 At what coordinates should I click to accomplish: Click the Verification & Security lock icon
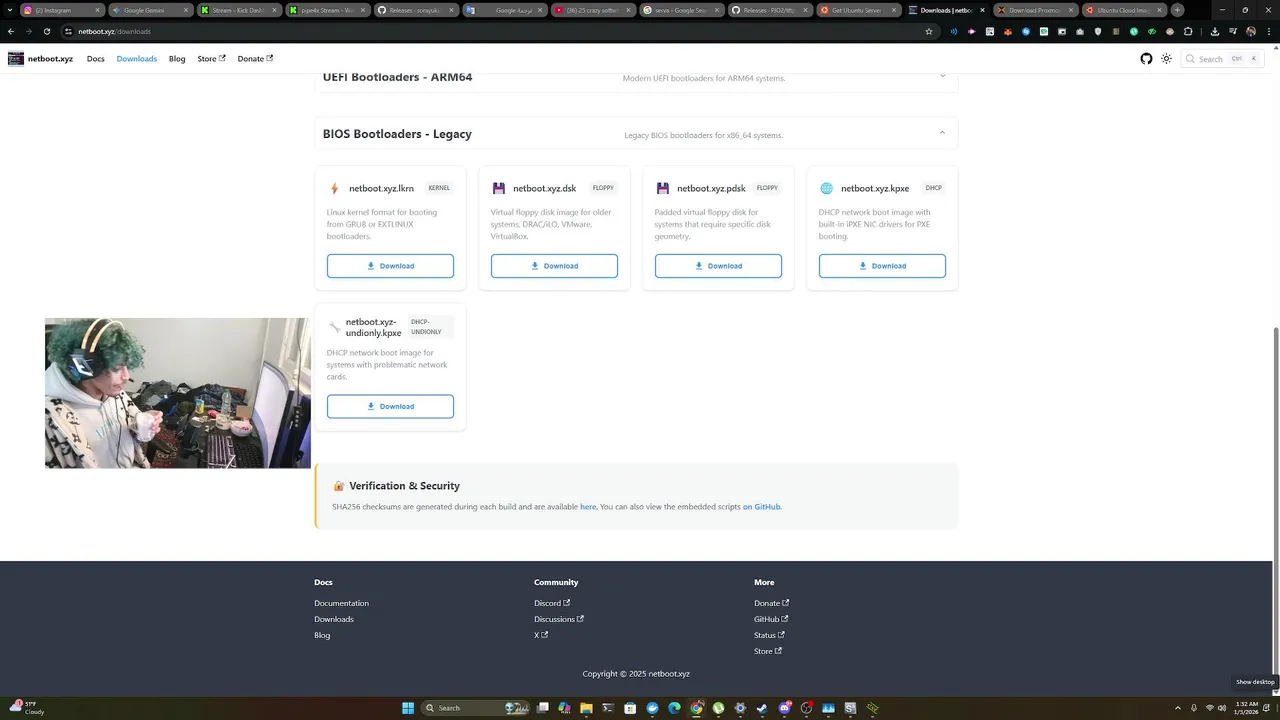tap(339, 486)
